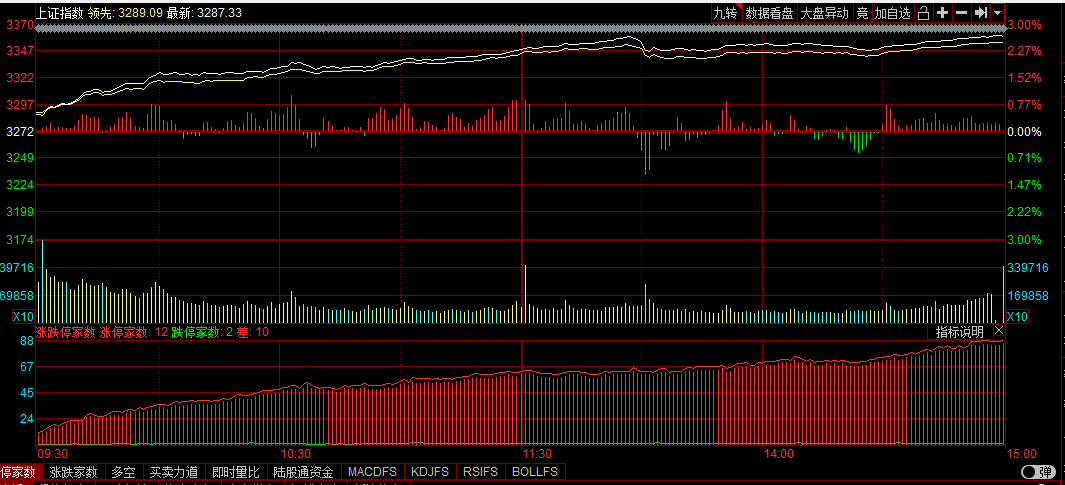Click the 涨停家数: 12 readout

coord(134,331)
